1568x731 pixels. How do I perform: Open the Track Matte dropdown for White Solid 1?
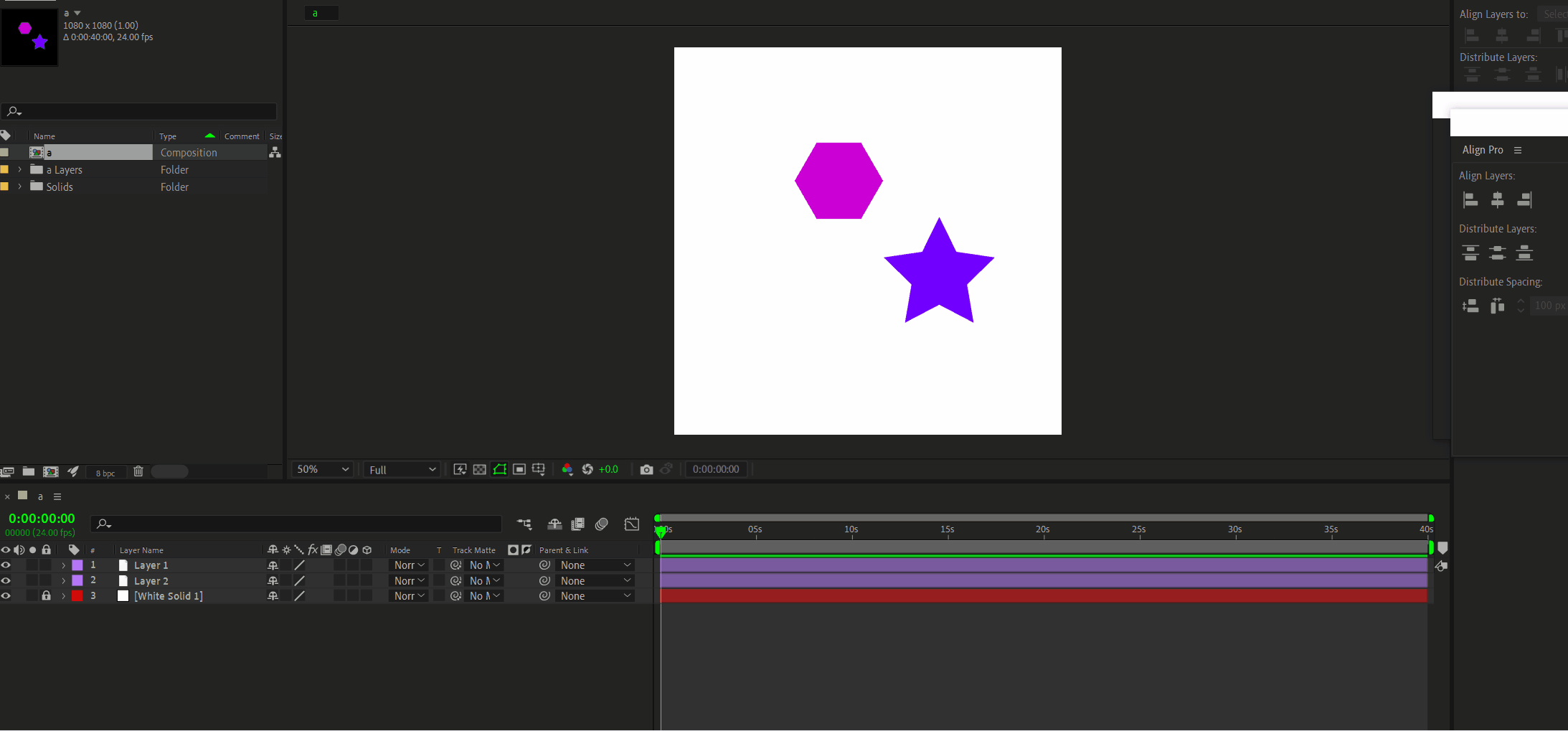(x=484, y=596)
